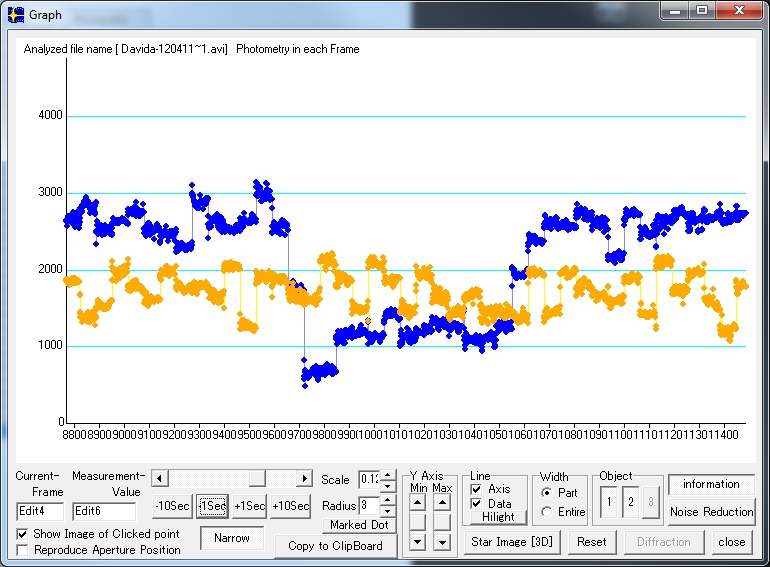
Task: Select the Entire width radio button
Action: (x=546, y=512)
